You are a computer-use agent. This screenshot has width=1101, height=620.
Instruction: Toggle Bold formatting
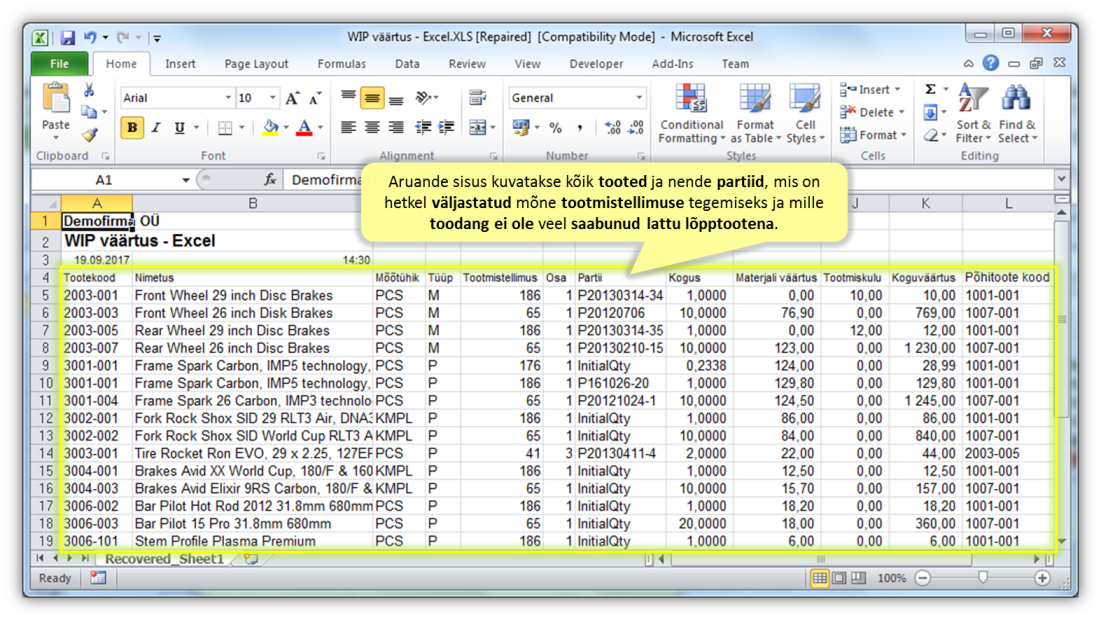(132, 128)
